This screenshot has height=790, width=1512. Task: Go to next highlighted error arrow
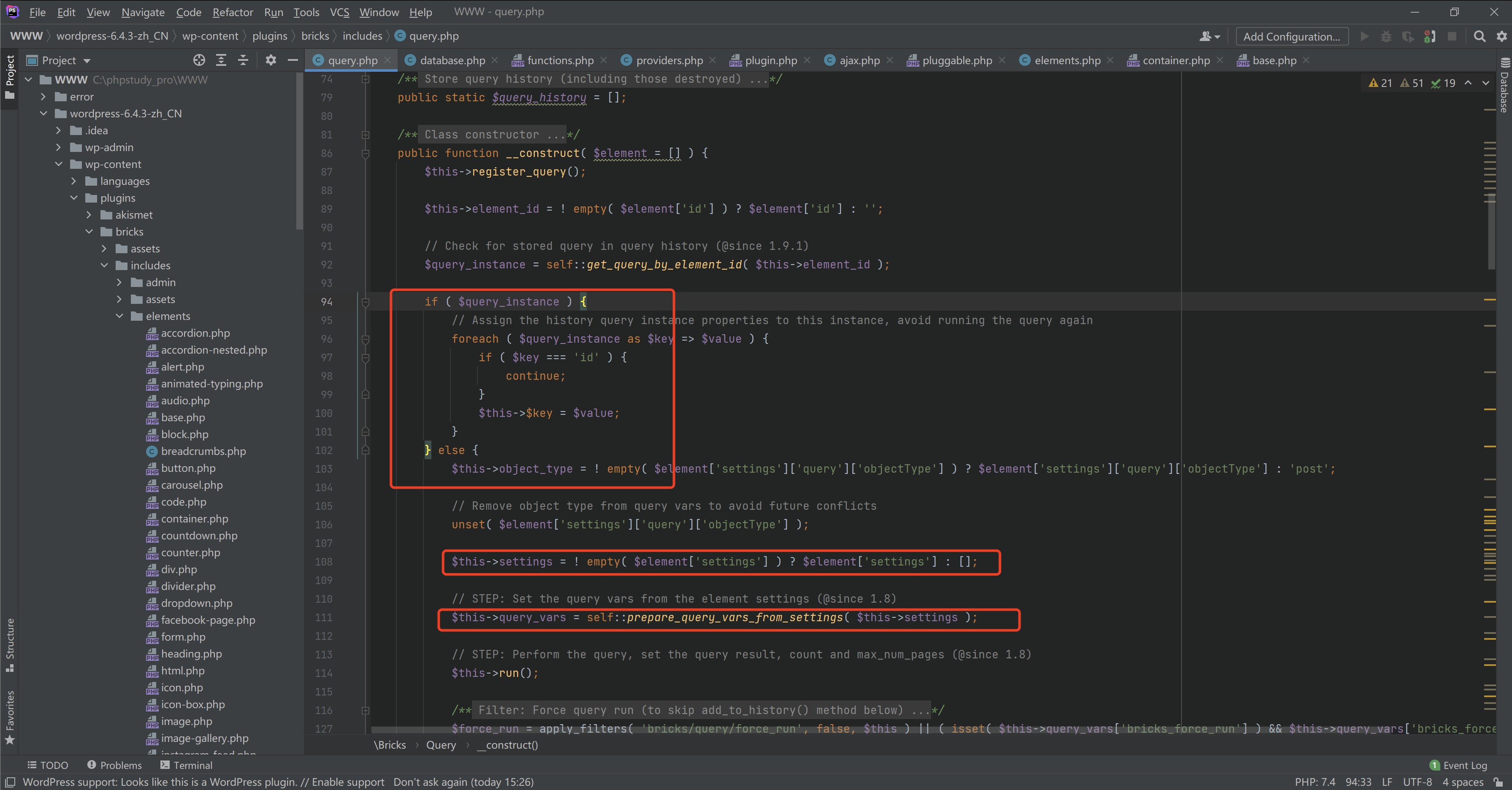click(1485, 83)
